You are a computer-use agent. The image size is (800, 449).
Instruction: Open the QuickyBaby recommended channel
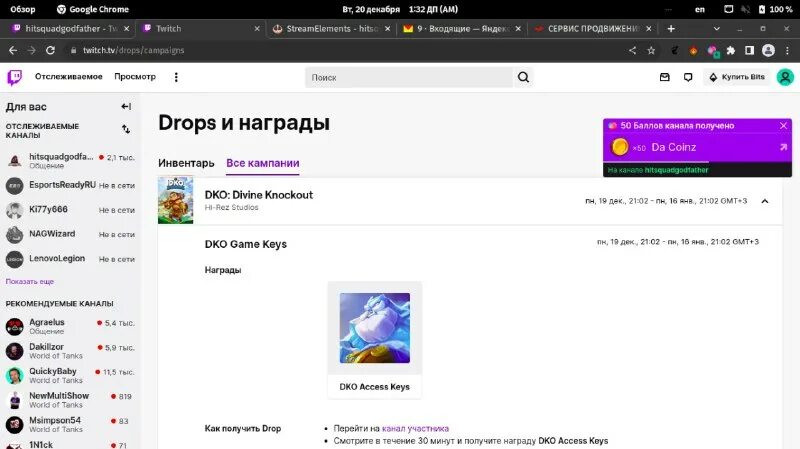coord(70,375)
